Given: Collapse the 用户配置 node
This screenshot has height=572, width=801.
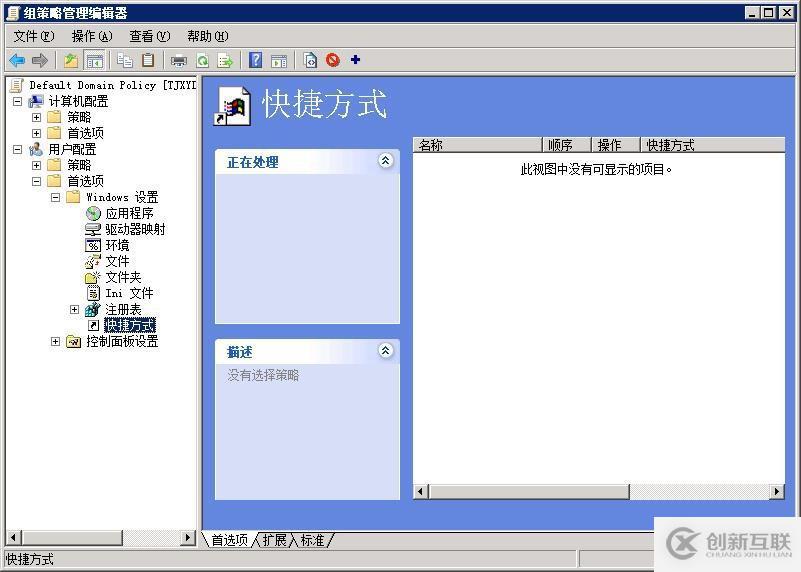Looking at the screenshot, I should point(17,149).
